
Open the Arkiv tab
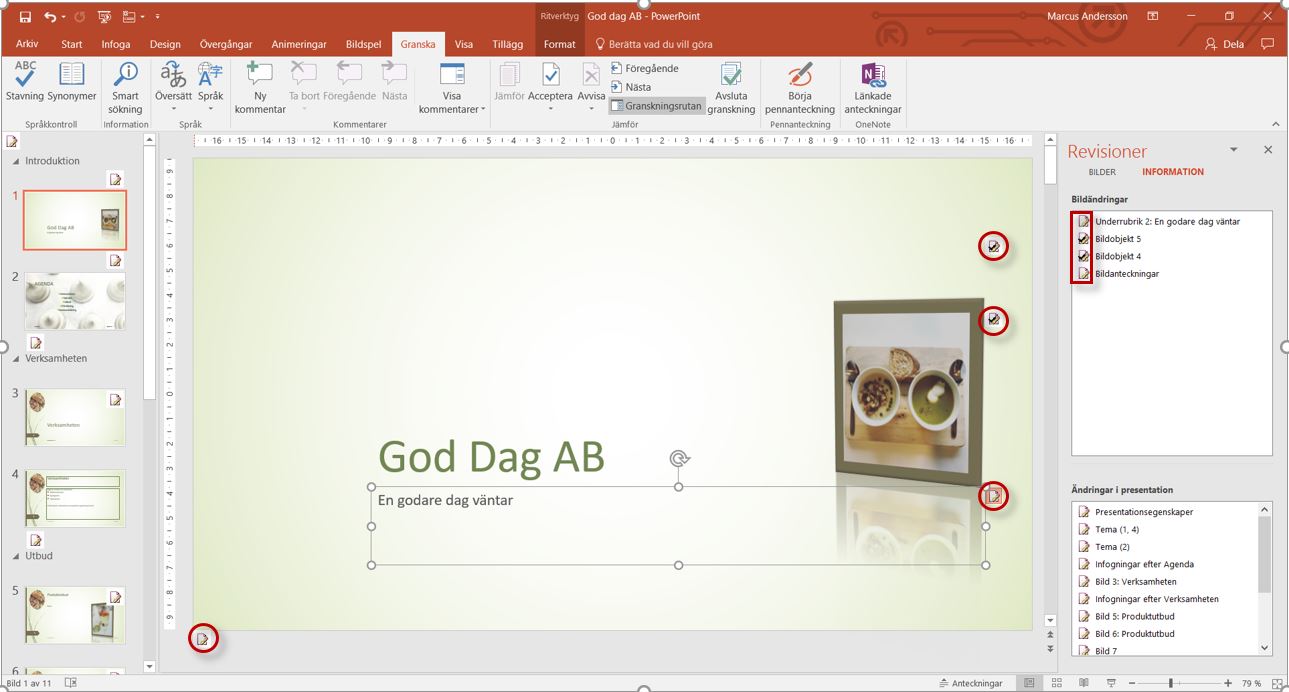pos(27,44)
